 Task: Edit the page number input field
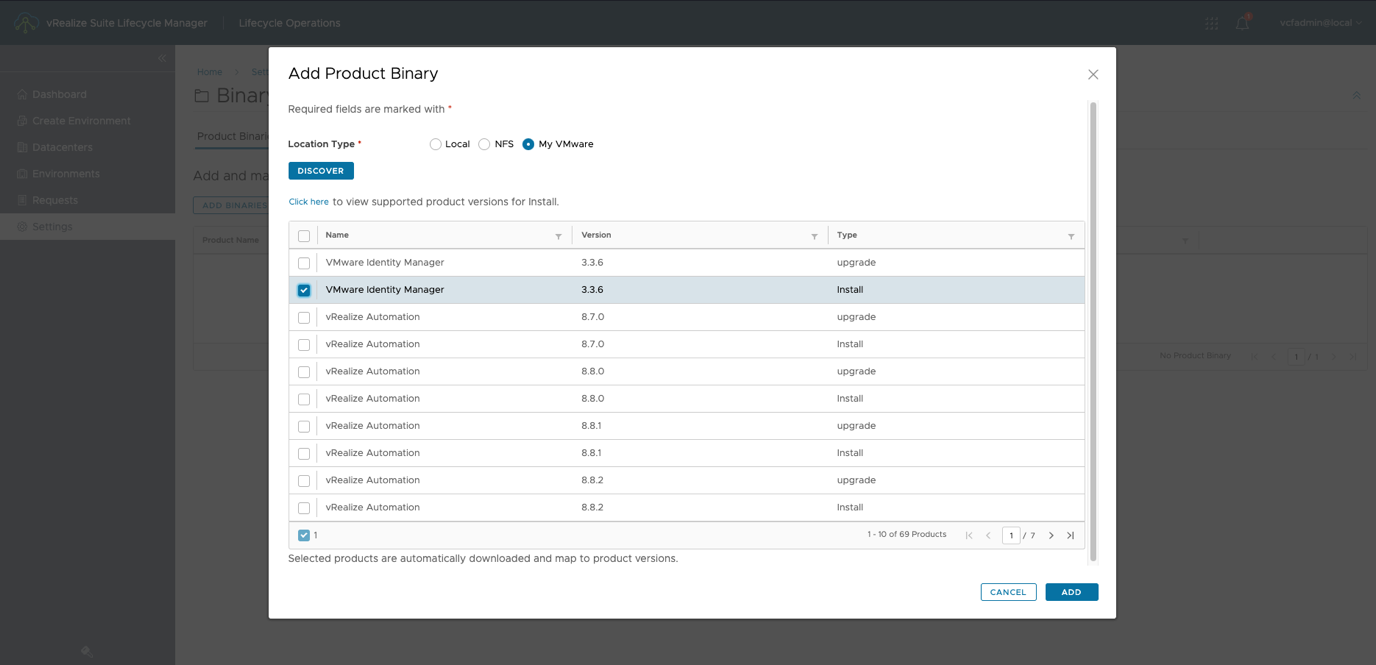[1011, 535]
